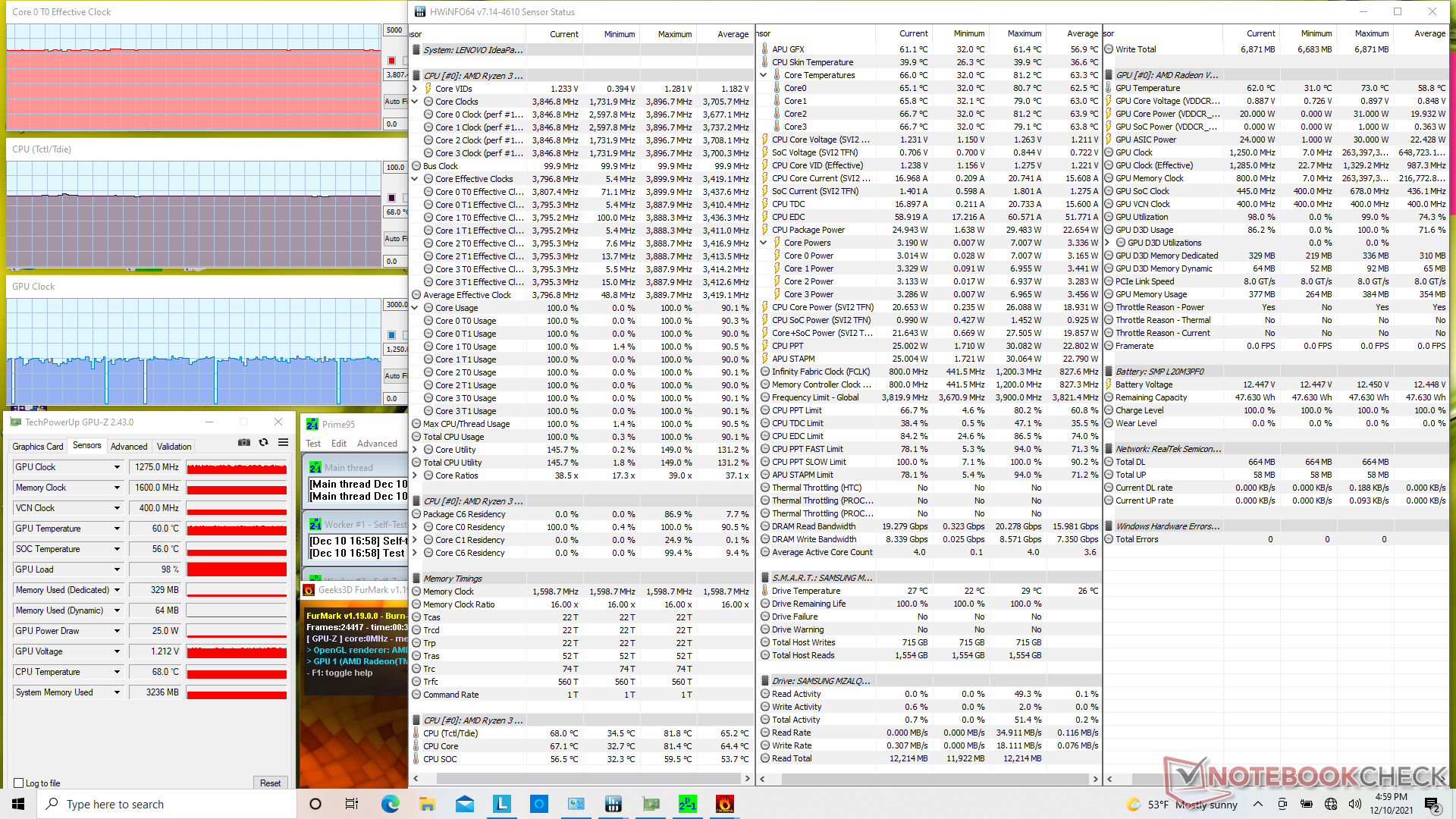Open the FurMark taskbar icon
This screenshot has width=1456, height=819.
(724, 804)
